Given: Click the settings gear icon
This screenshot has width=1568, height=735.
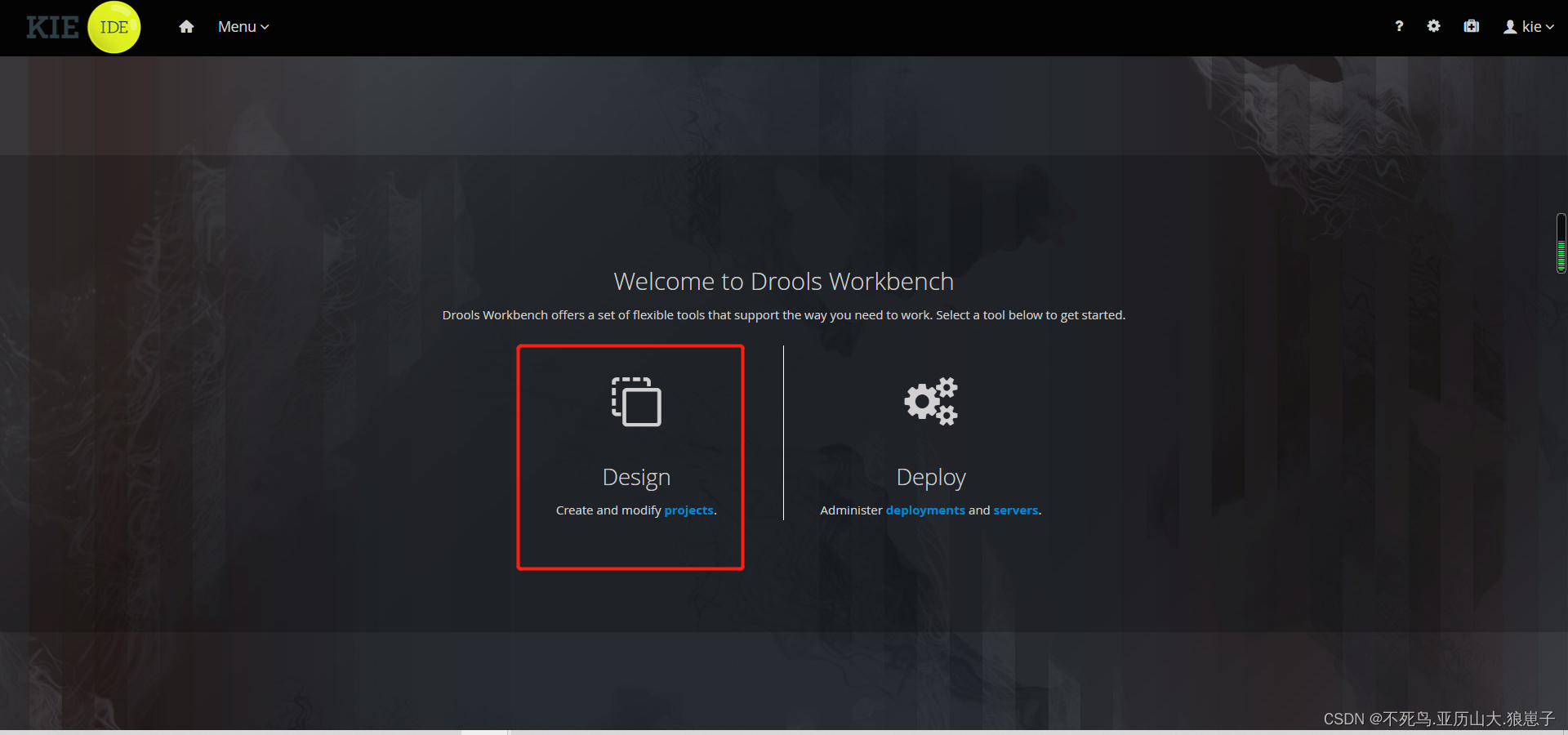Looking at the screenshot, I should [1434, 26].
